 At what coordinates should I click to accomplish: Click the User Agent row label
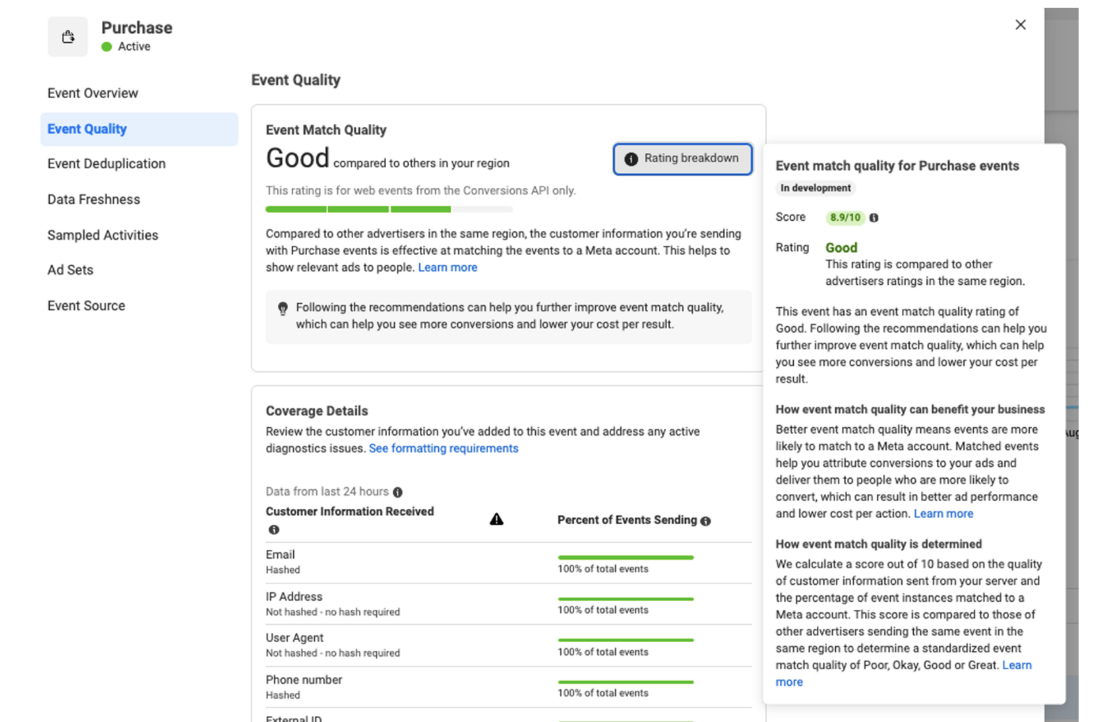tap(294, 638)
